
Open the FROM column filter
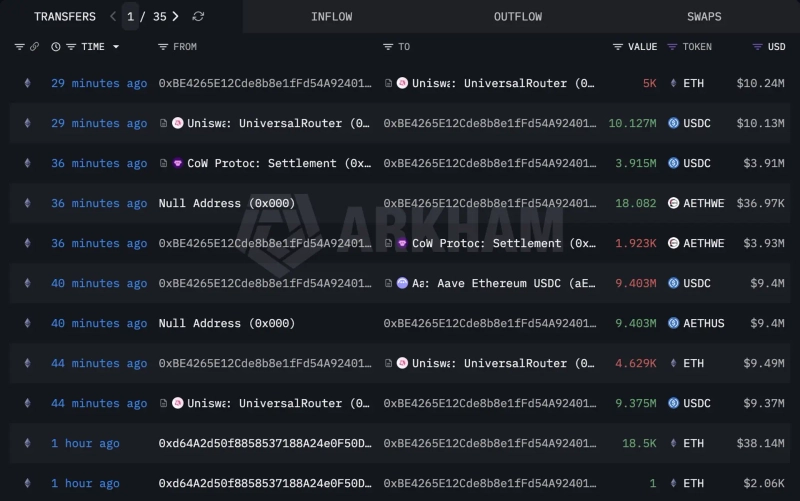click(163, 47)
